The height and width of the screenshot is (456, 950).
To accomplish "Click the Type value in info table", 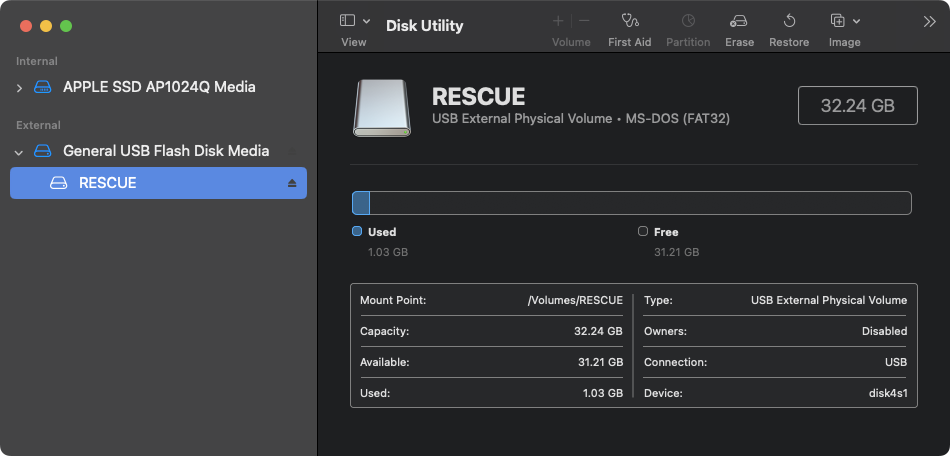I will click(829, 300).
